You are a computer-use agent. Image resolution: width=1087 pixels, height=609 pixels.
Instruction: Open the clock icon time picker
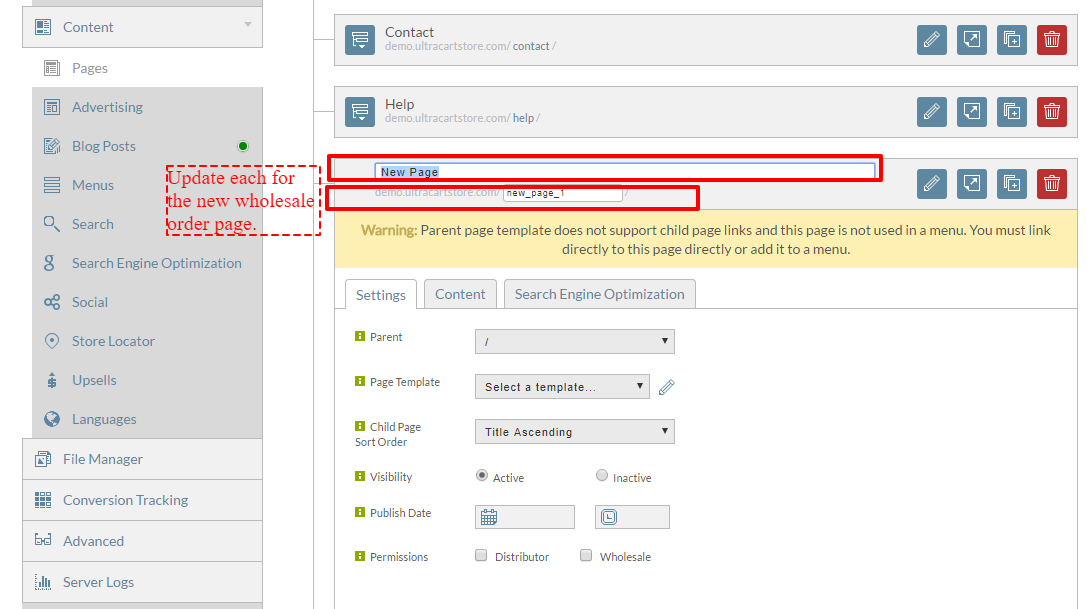pyautogui.click(x=609, y=517)
